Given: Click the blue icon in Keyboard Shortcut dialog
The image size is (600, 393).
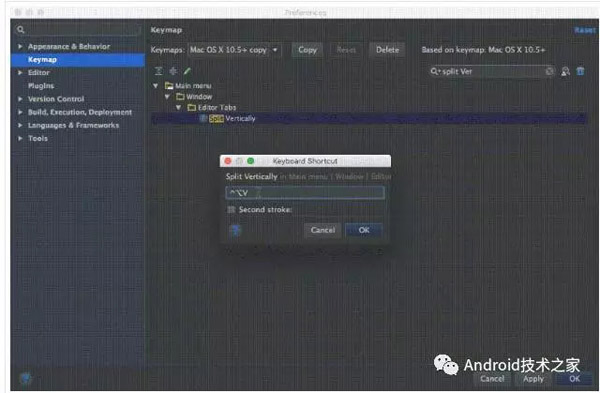Looking at the screenshot, I should tap(236, 230).
